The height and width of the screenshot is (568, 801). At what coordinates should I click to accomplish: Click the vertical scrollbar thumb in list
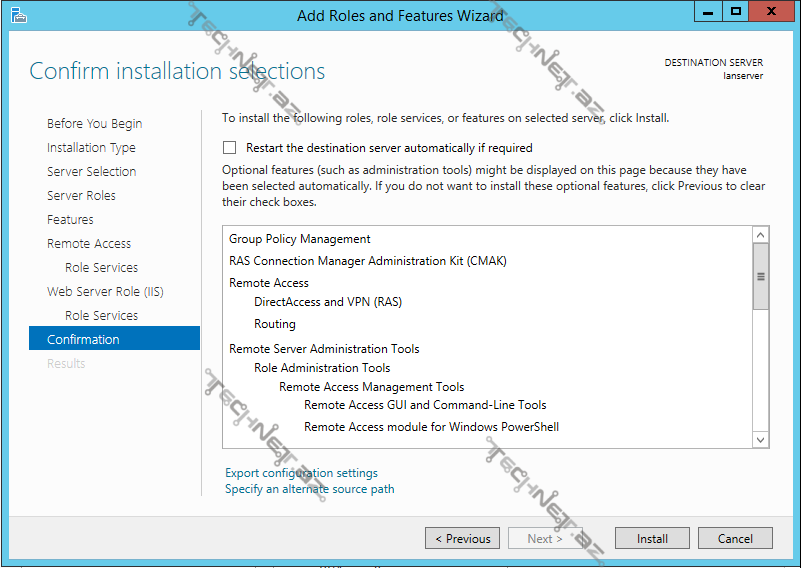click(x=760, y=277)
